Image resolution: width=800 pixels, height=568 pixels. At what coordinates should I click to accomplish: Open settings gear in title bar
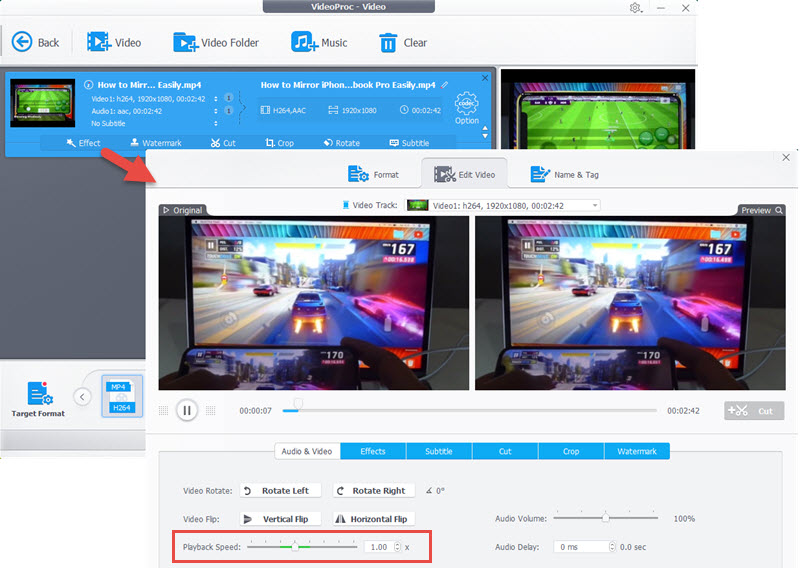pos(635,8)
